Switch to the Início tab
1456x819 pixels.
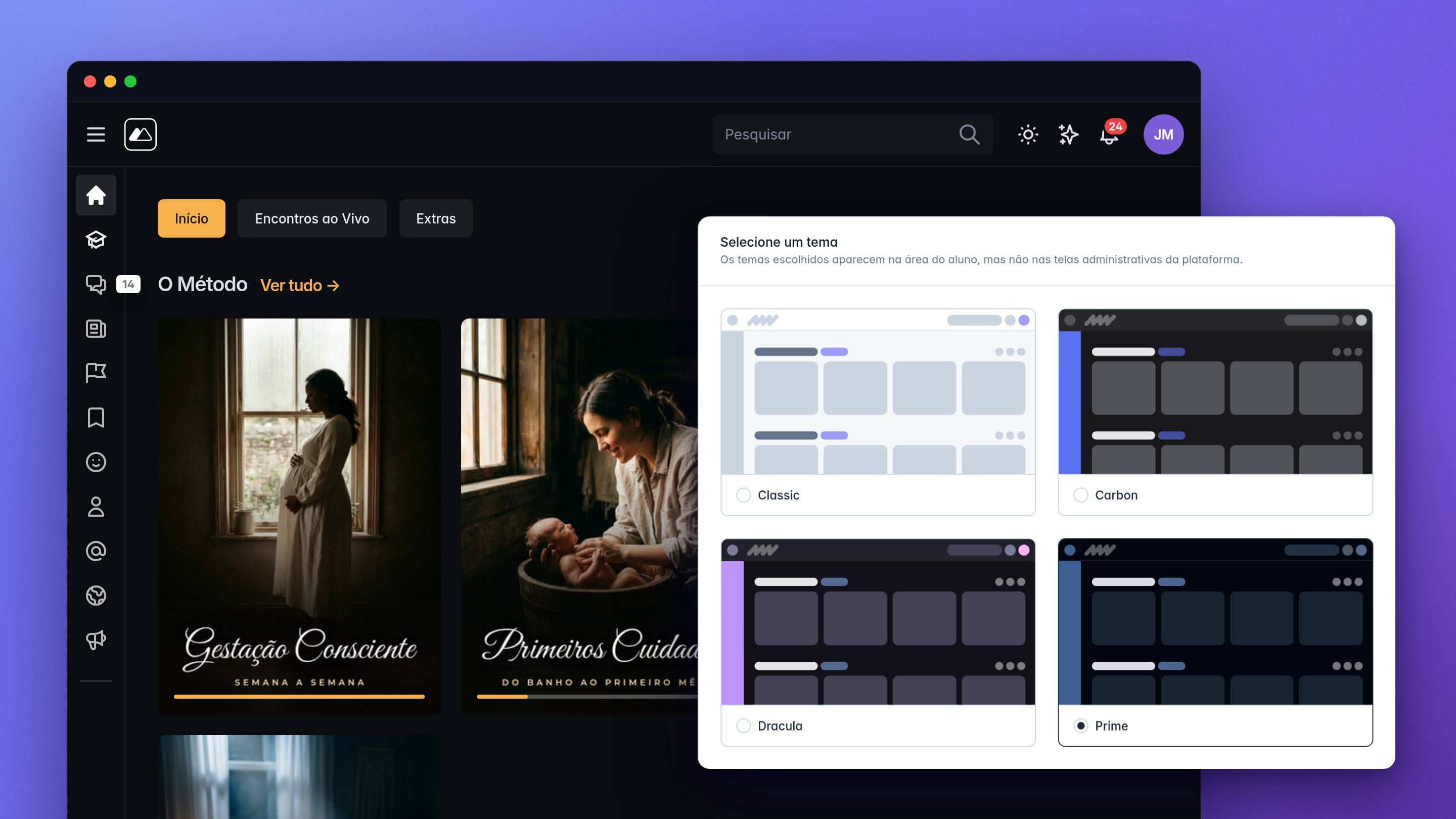click(191, 218)
